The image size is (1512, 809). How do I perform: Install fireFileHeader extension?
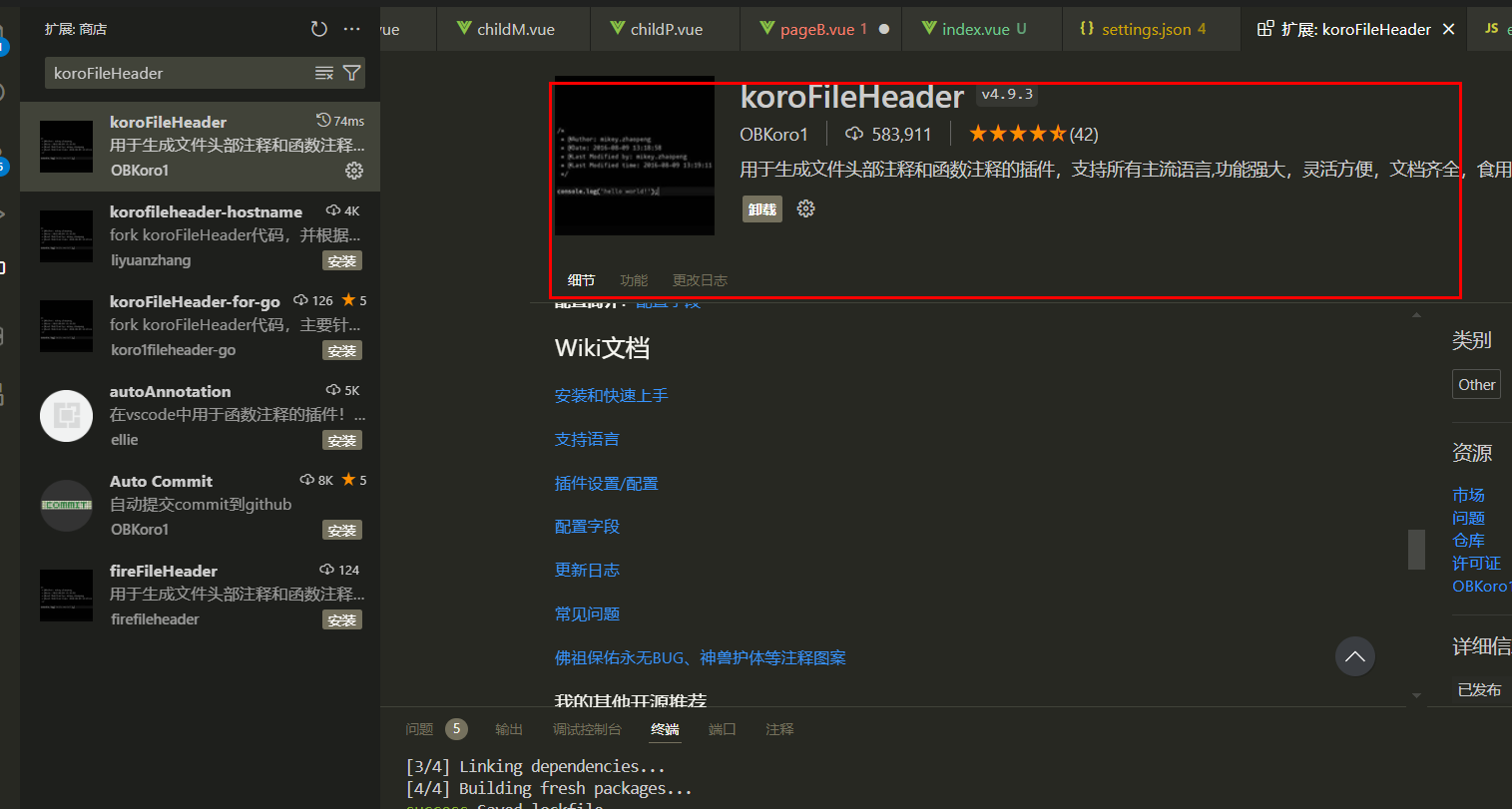pyautogui.click(x=342, y=620)
